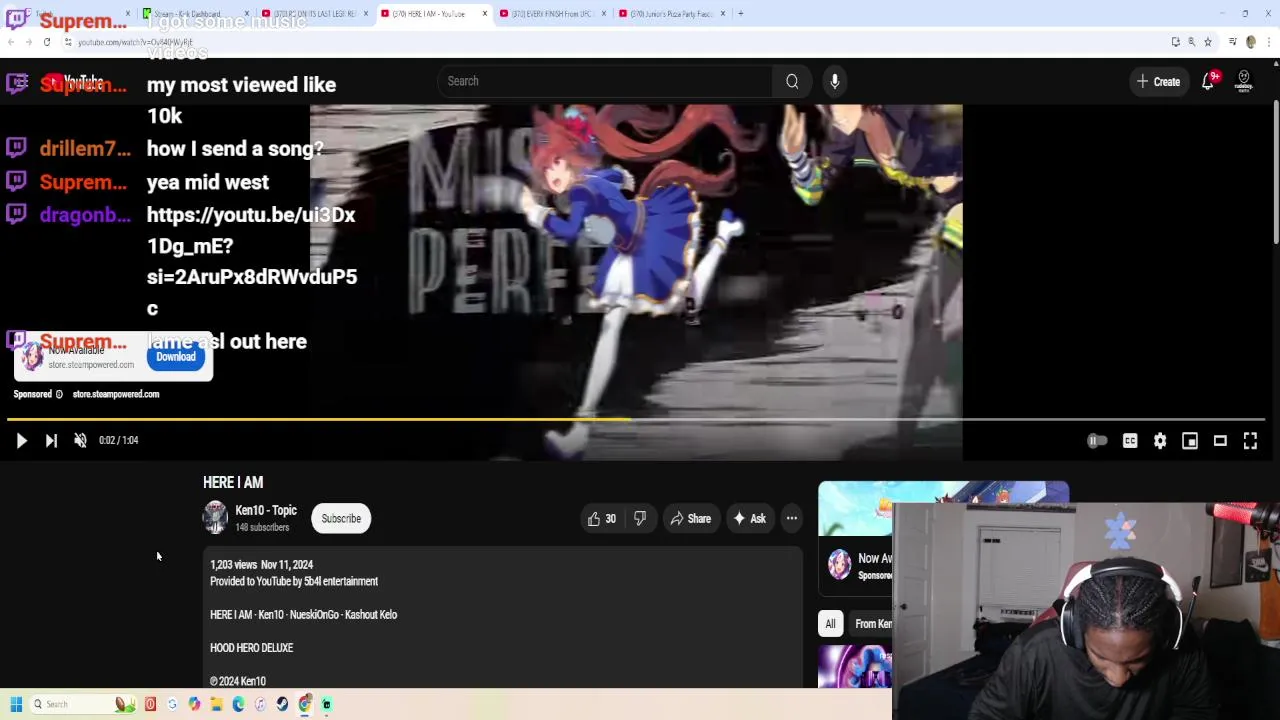Unmute the video speaker icon
Image resolution: width=1280 pixels, height=720 pixels.
coord(80,440)
